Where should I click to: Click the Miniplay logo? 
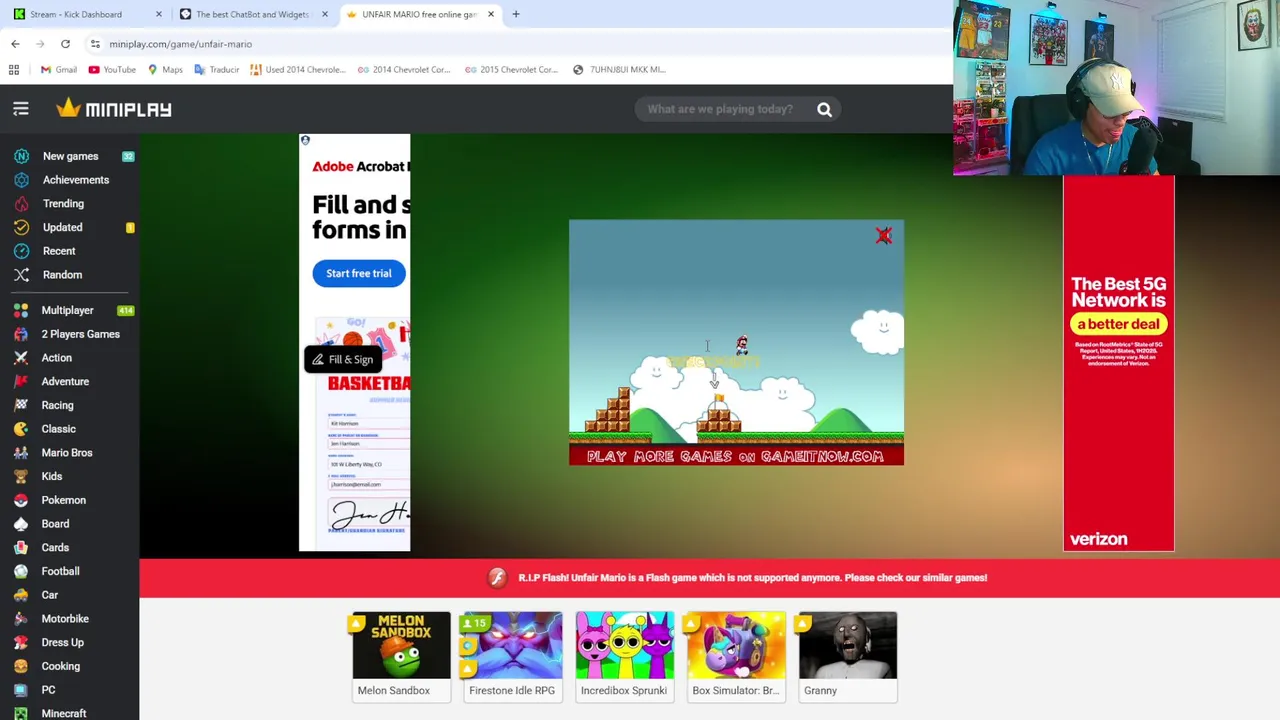[x=114, y=109]
